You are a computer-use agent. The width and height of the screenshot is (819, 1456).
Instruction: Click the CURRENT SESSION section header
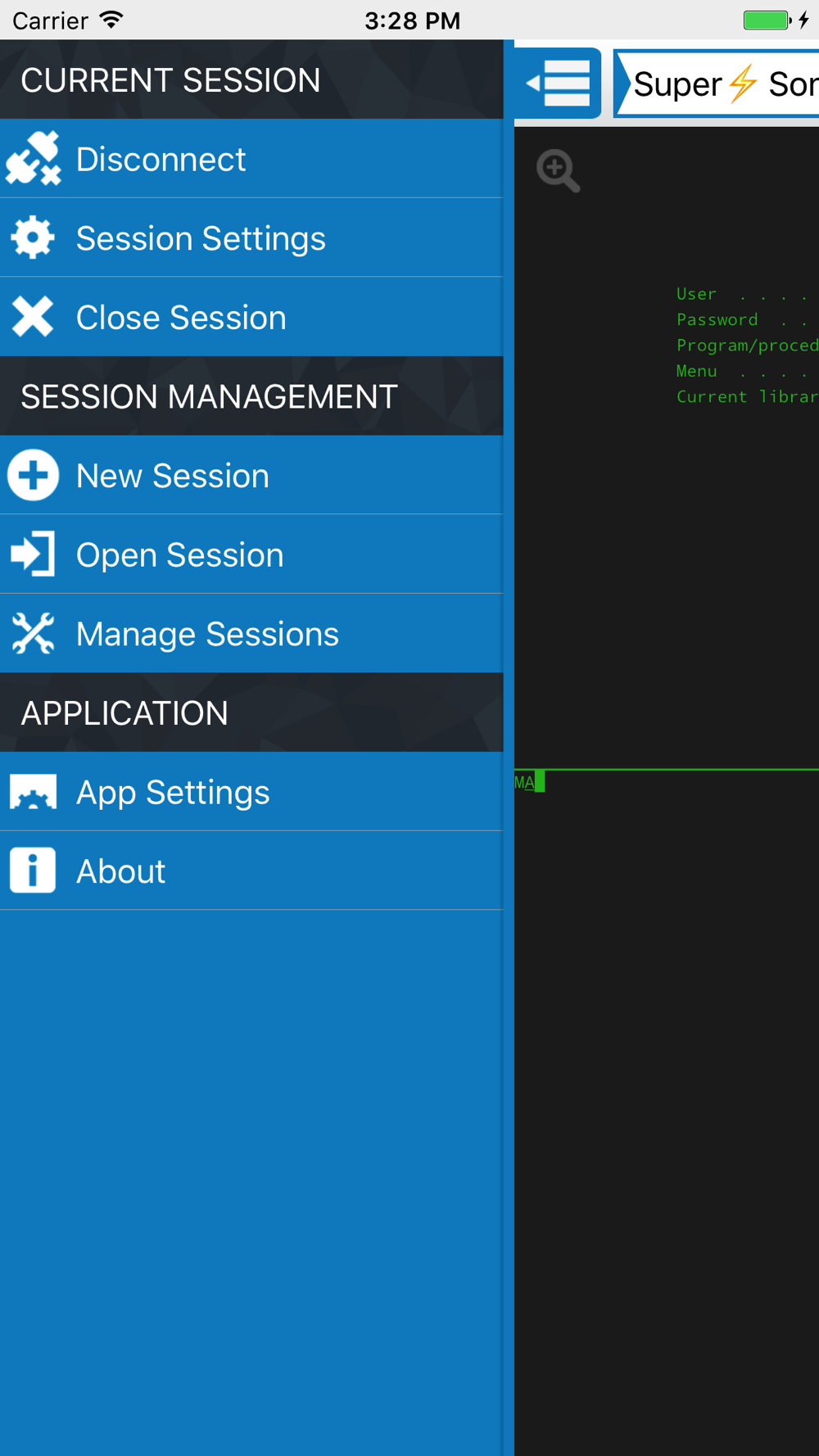(251, 79)
